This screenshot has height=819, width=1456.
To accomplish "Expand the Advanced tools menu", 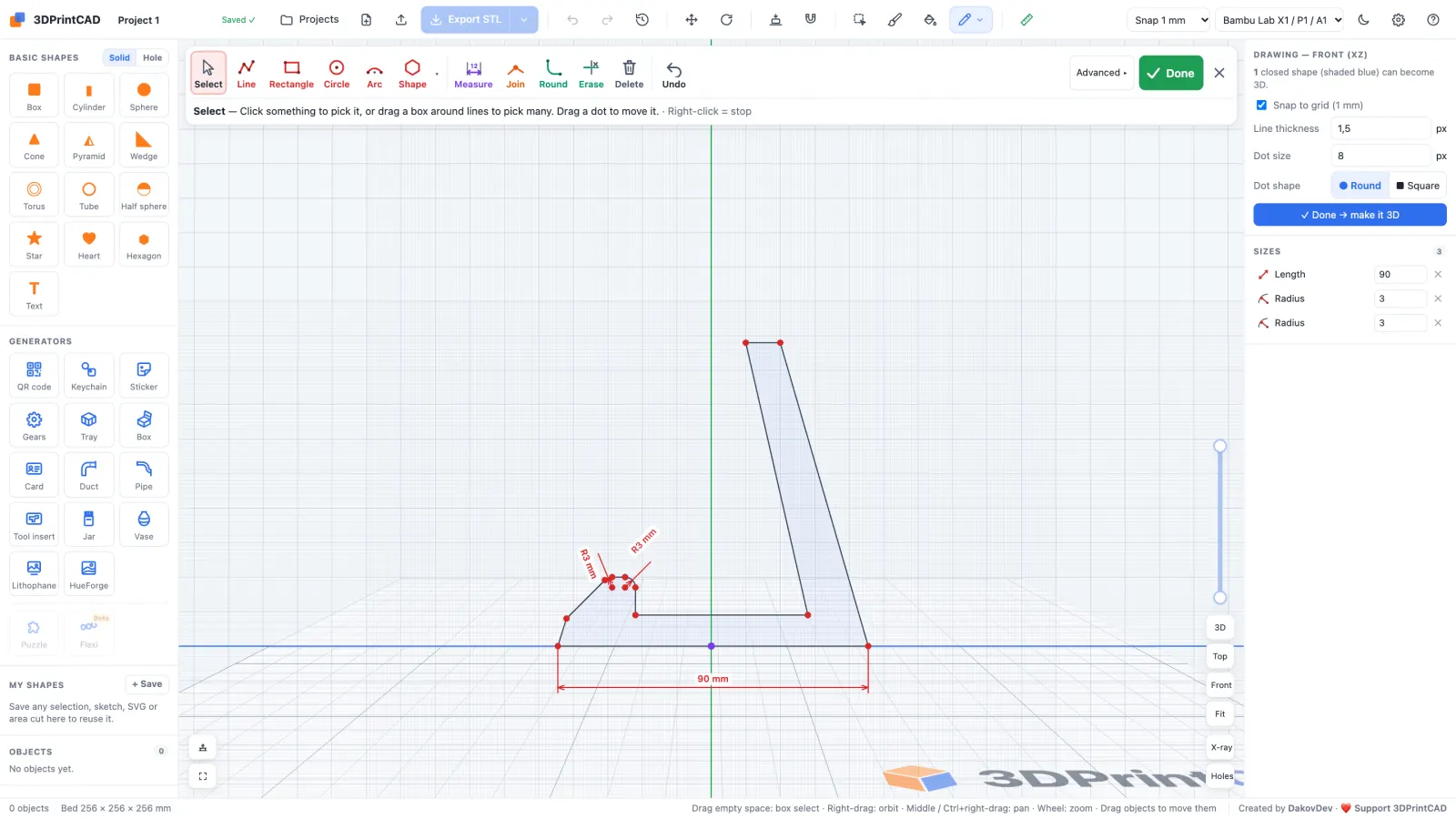I will [x=1101, y=73].
